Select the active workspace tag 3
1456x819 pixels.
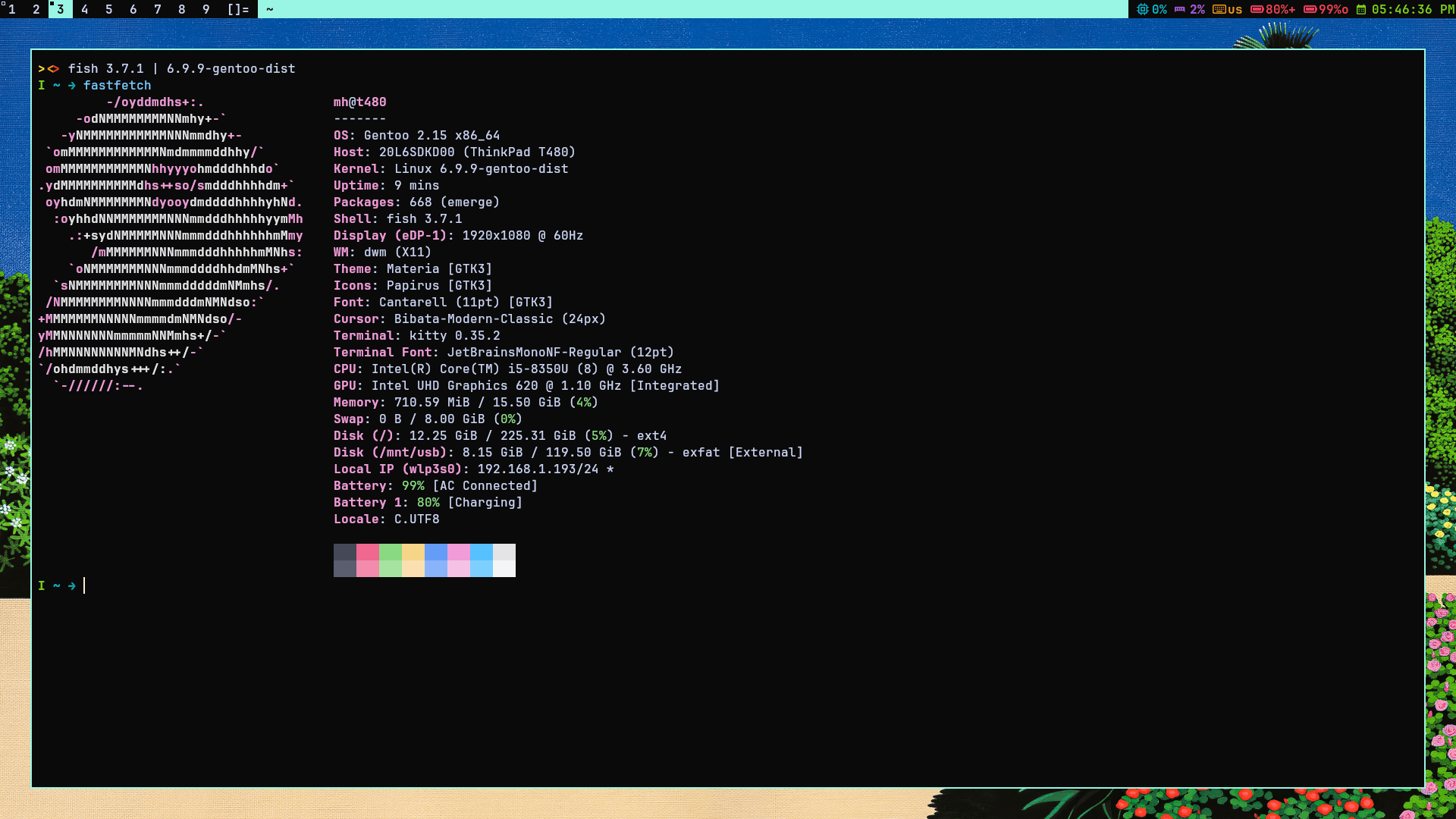point(61,9)
